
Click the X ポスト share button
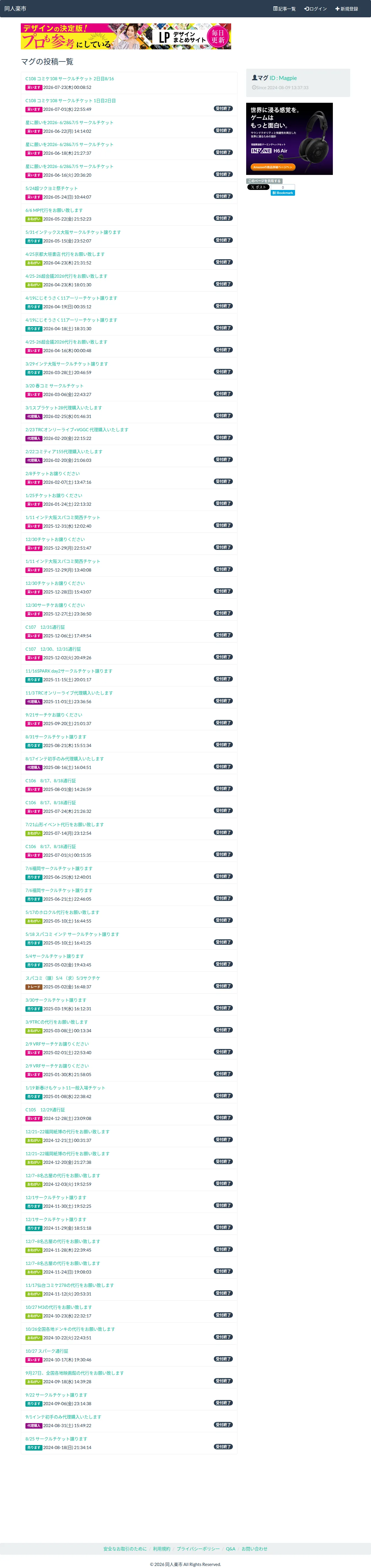pos(258,187)
